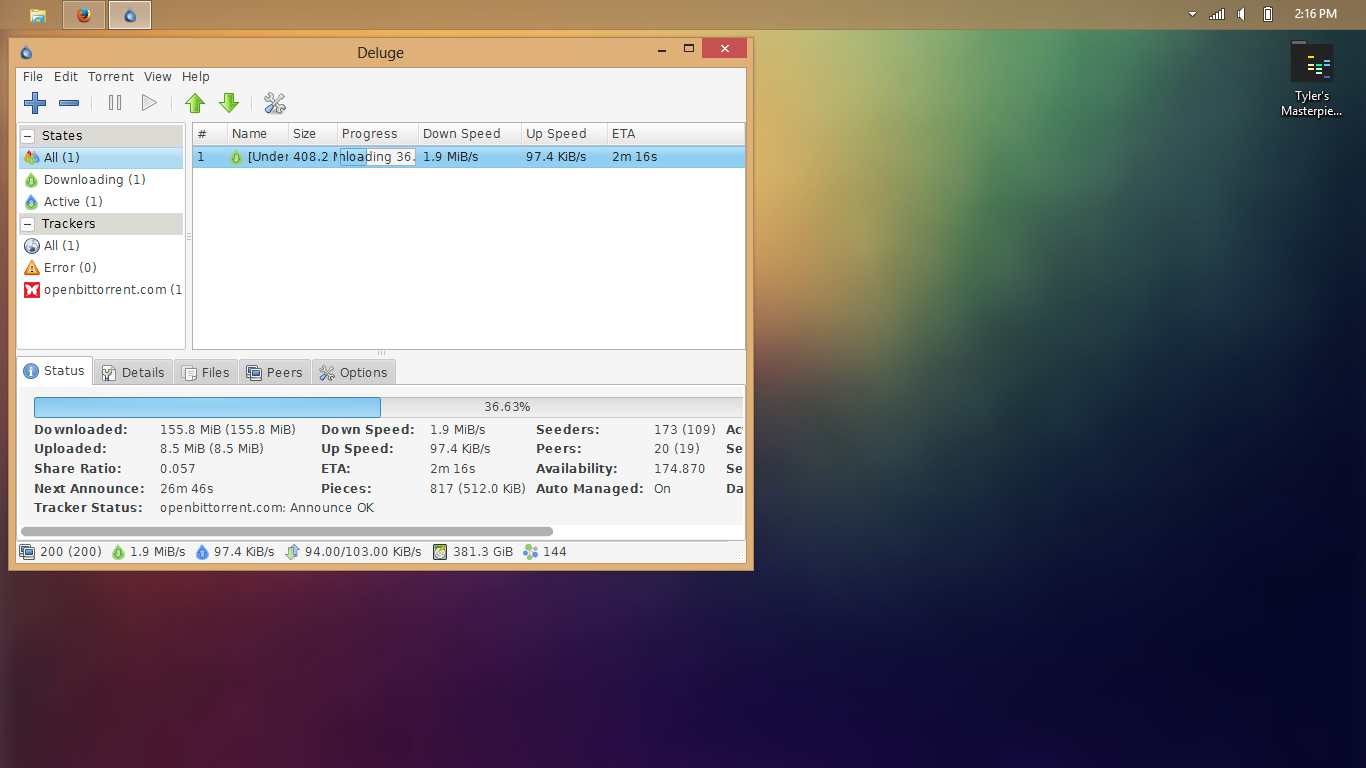
Task: Open the View menu
Action: pyautogui.click(x=158, y=76)
